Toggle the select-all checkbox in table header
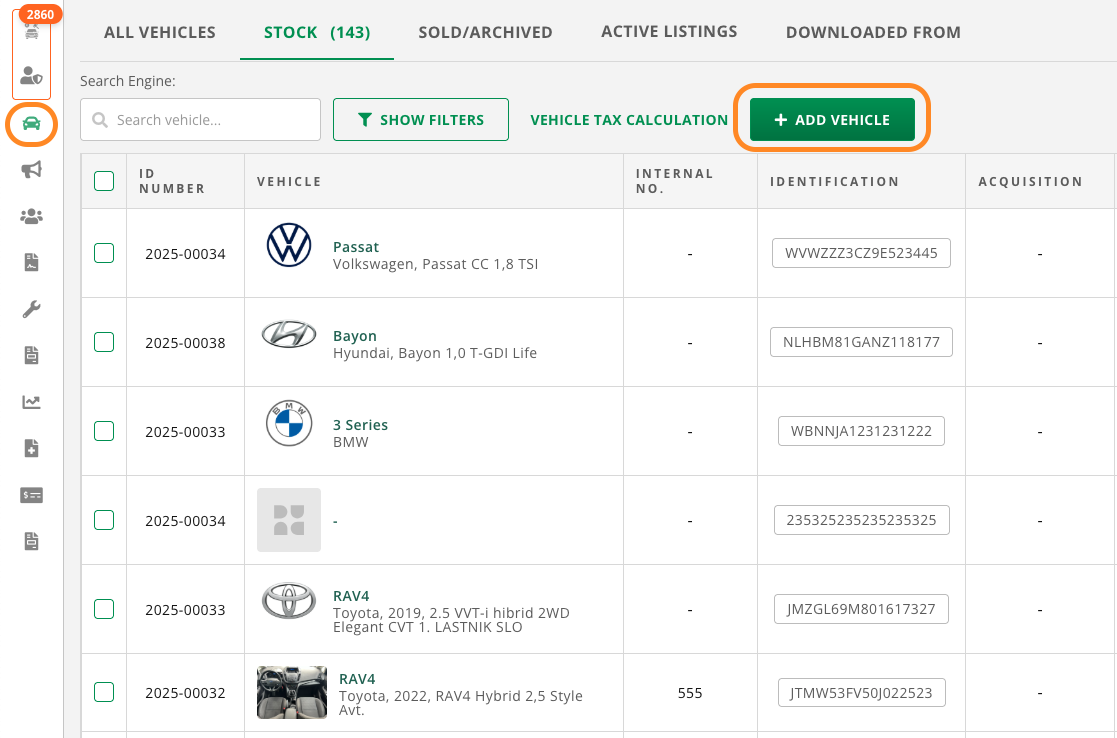The height and width of the screenshot is (738, 1117). coord(104,181)
